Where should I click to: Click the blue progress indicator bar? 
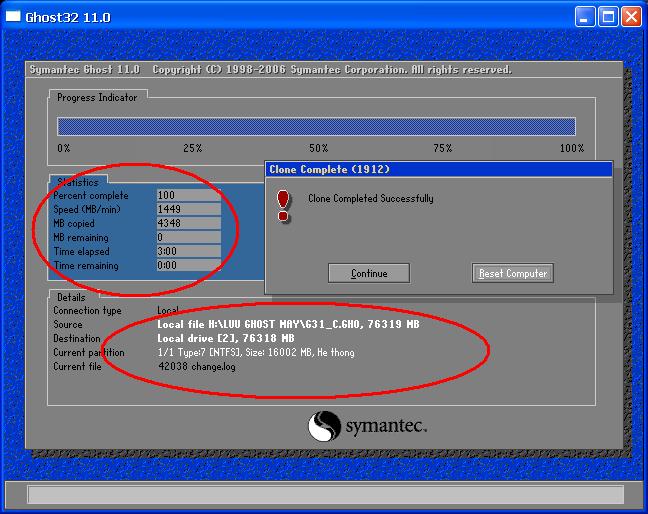pyautogui.click(x=316, y=126)
